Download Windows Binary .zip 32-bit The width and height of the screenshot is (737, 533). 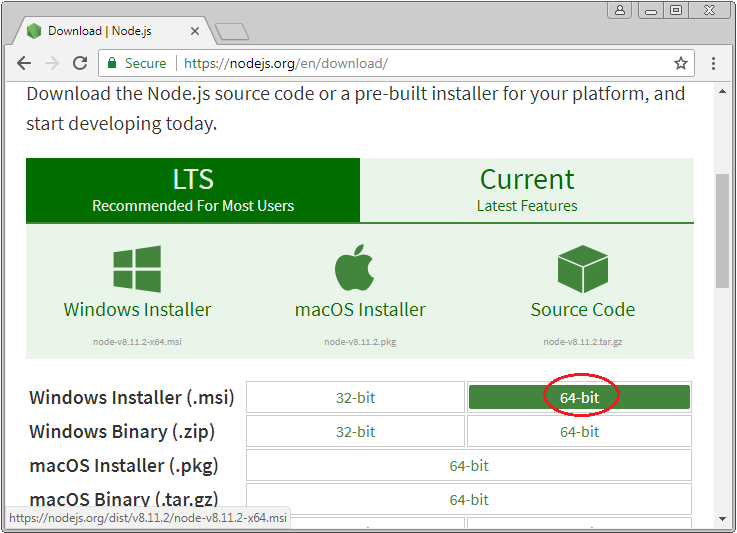tap(355, 431)
